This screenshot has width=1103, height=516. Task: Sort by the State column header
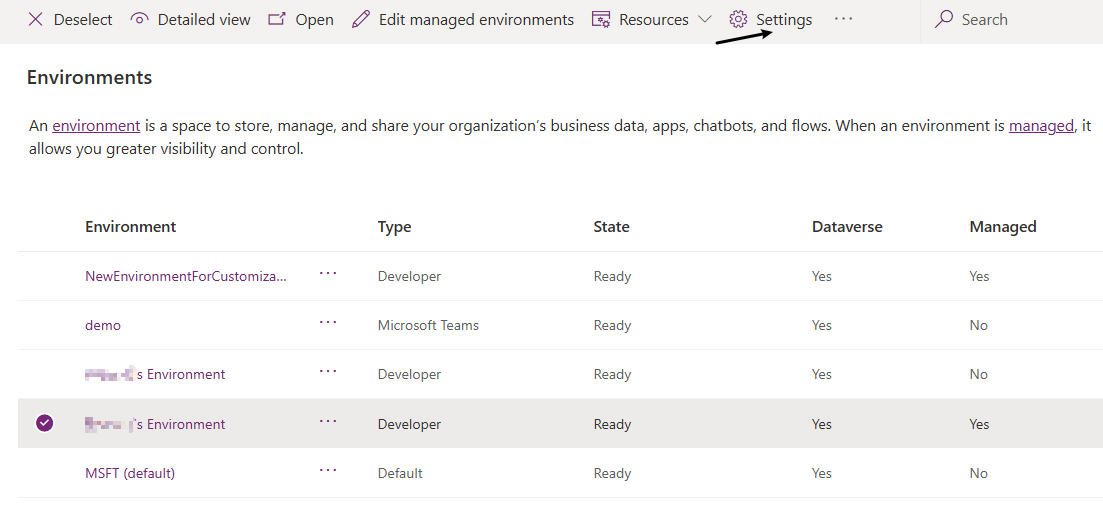click(x=611, y=227)
